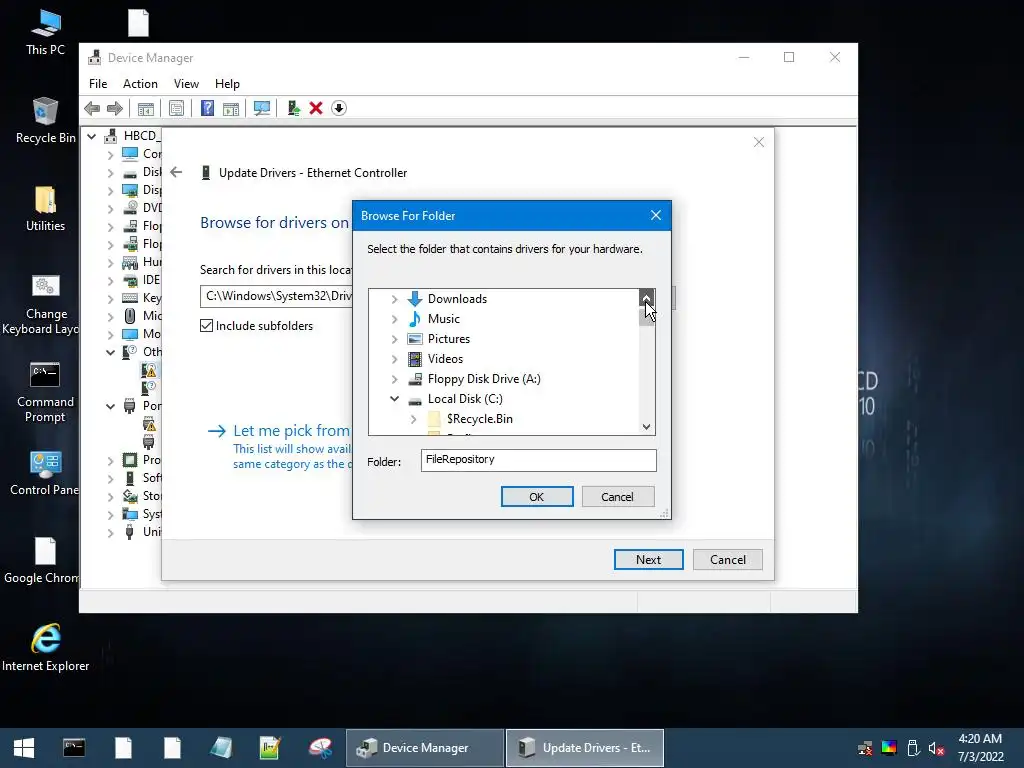Click the Update driver toolbar icon
This screenshot has height=768, width=1024.
293,108
